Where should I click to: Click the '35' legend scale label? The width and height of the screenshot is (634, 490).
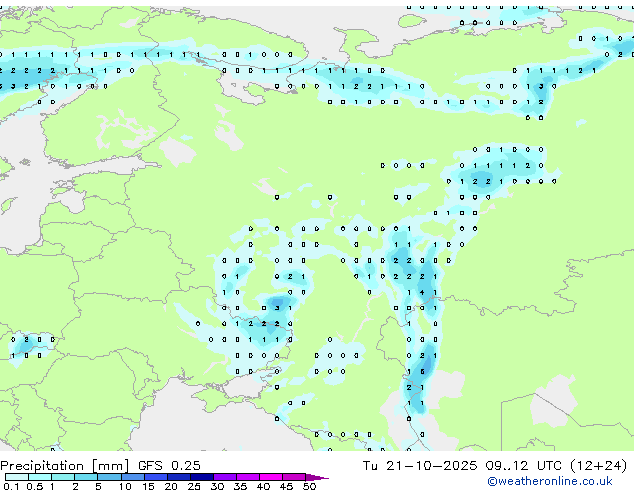[x=241, y=486]
